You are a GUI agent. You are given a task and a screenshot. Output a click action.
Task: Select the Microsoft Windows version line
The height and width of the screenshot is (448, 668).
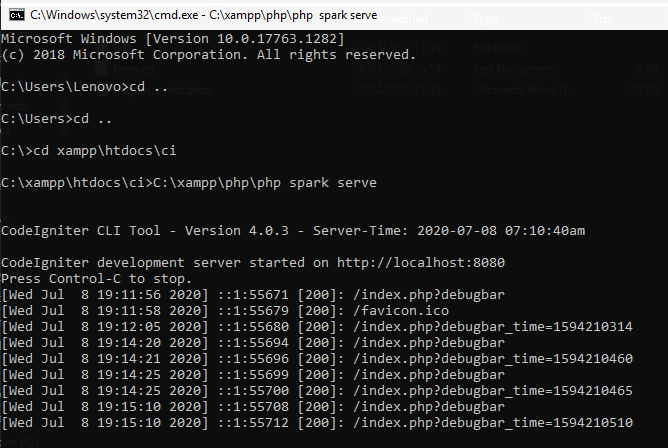pyautogui.click(x=173, y=39)
